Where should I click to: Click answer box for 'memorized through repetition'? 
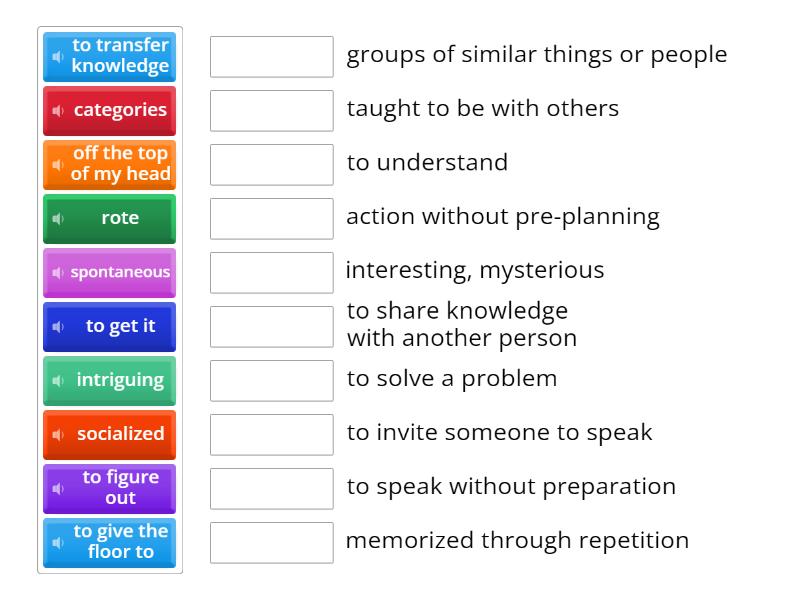click(272, 543)
